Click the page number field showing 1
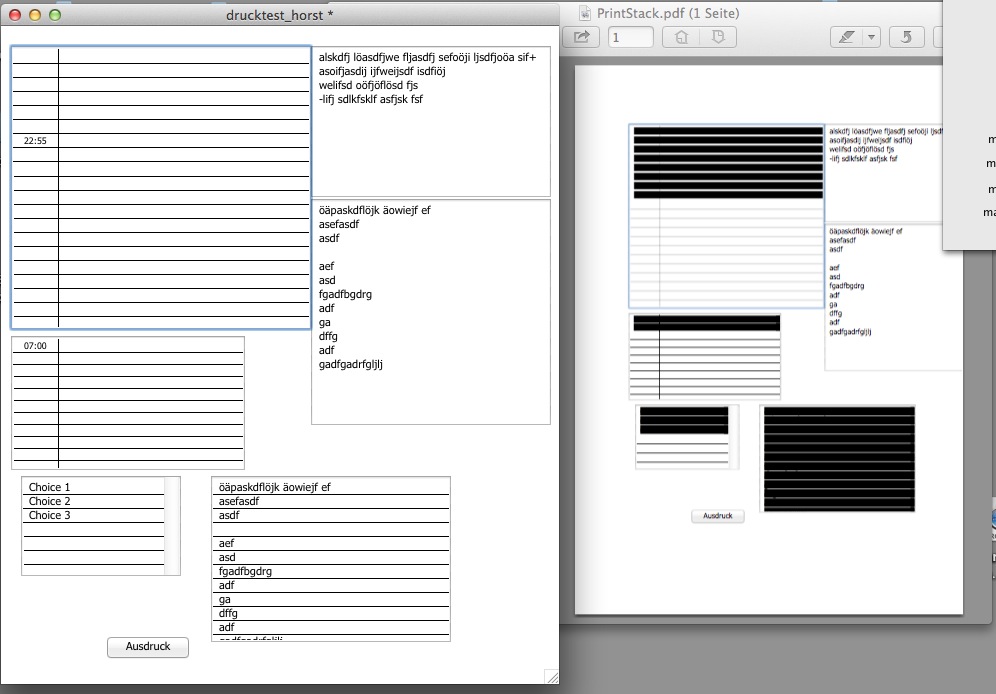Screen dimensions: 996x694 point(630,37)
